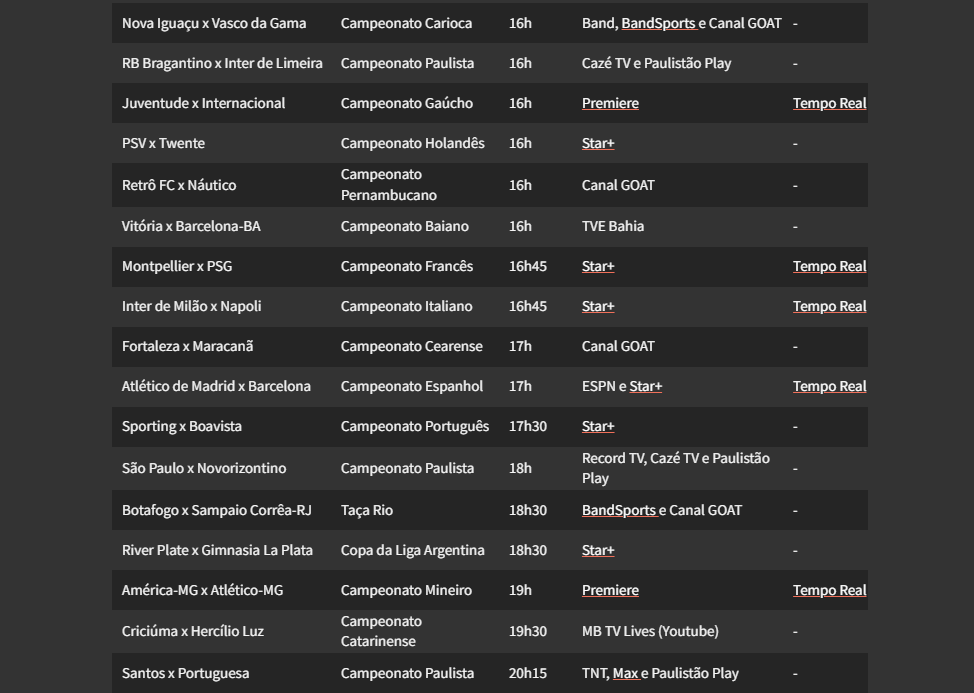Select 'PSV x Twente' match text
The height and width of the screenshot is (693, 974).
[x=163, y=143]
